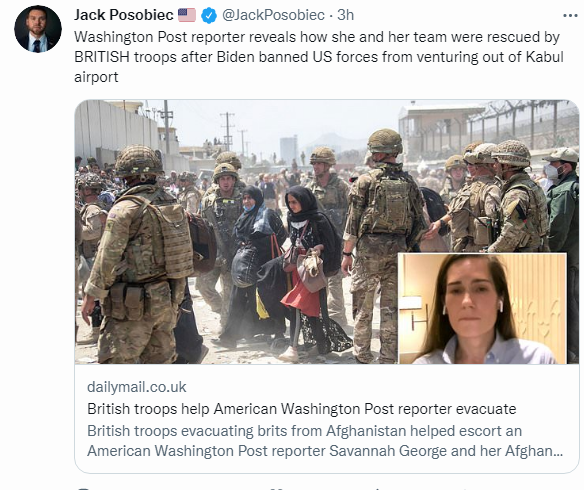Click the blue verified checkmark badge
Image resolution: width=584 pixels, height=490 pixels.
click(209, 16)
